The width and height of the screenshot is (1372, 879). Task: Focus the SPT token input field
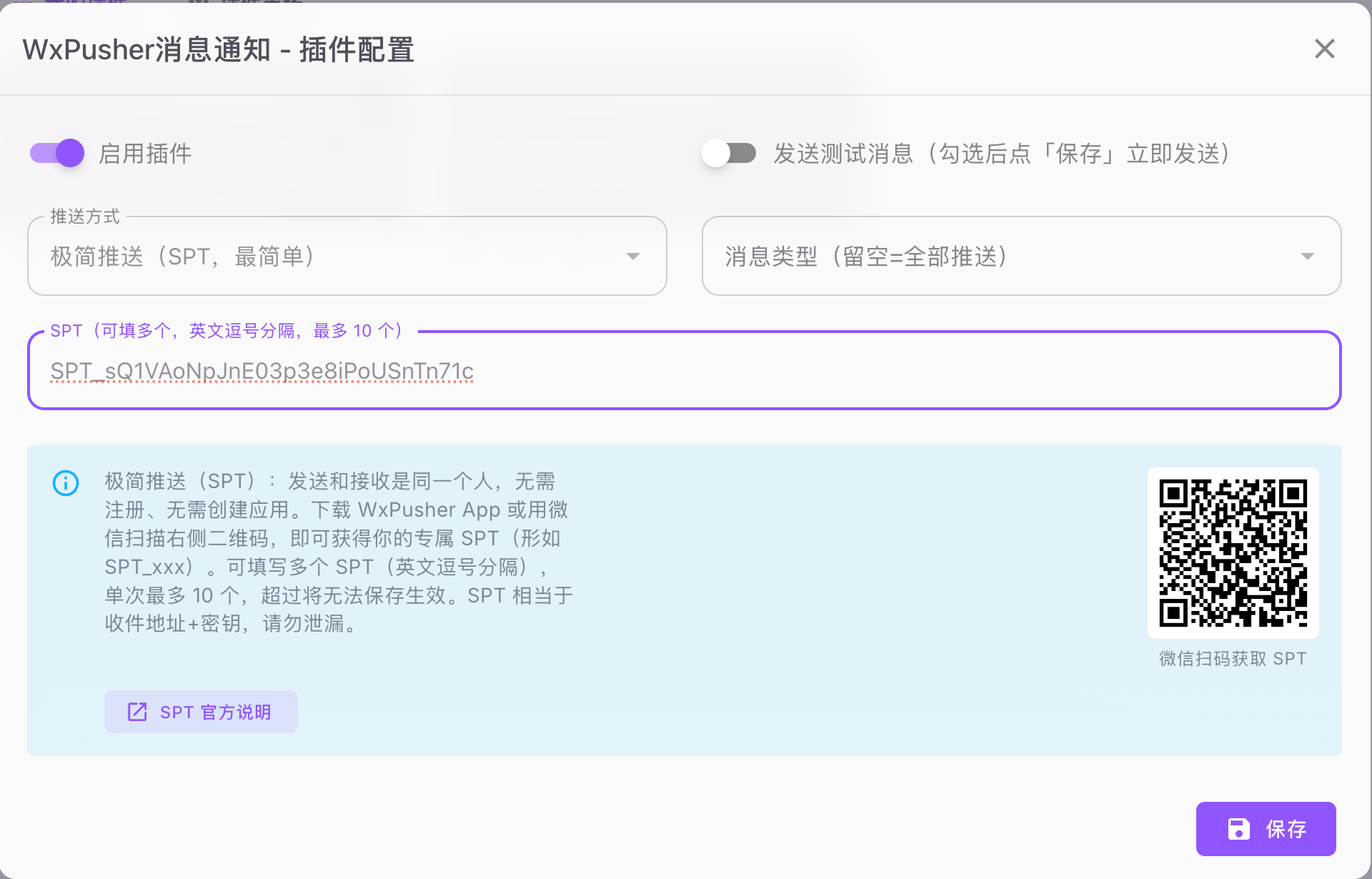(684, 370)
